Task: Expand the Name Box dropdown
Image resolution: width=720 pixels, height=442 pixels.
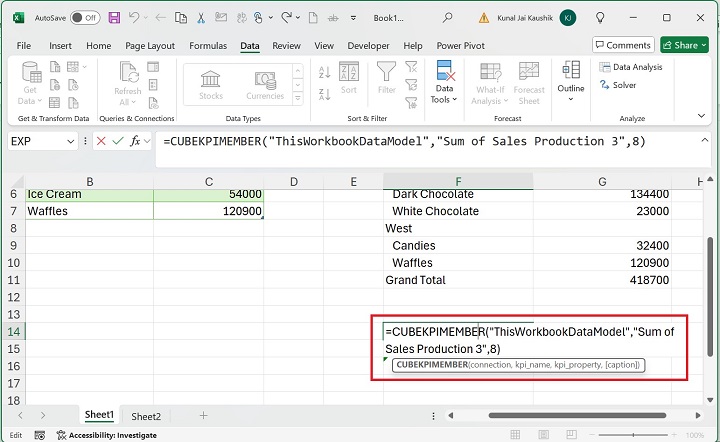Action: point(70,142)
